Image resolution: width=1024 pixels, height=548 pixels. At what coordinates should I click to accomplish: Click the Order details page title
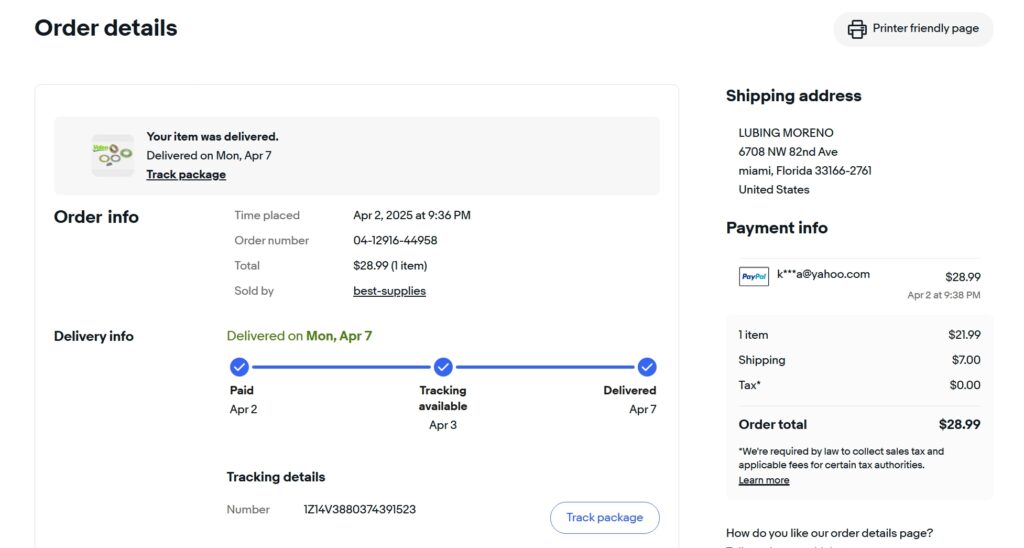106,28
